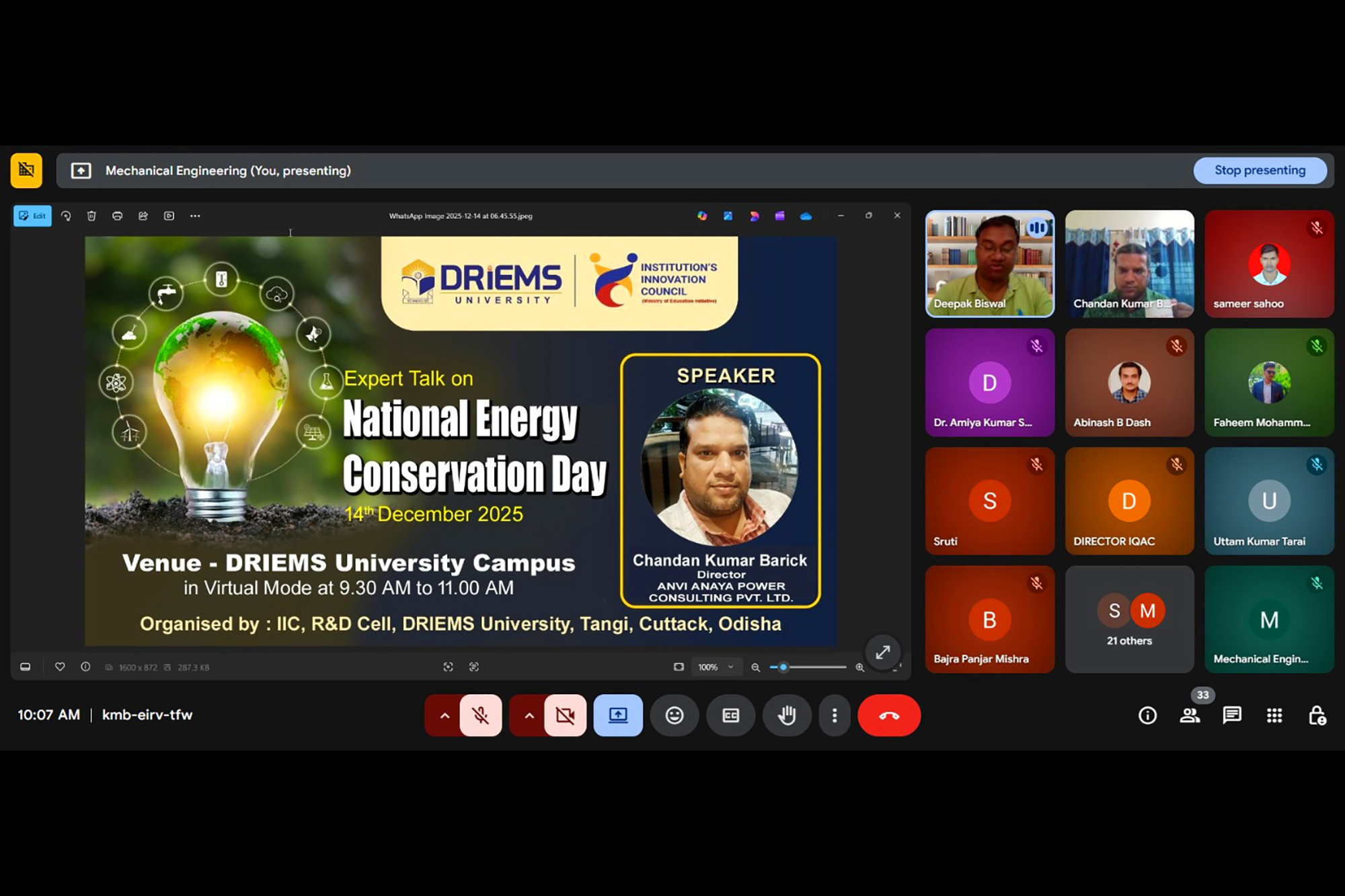Image resolution: width=1345 pixels, height=896 pixels.
Task: Click the Stop presenting button
Action: click(x=1260, y=170)
